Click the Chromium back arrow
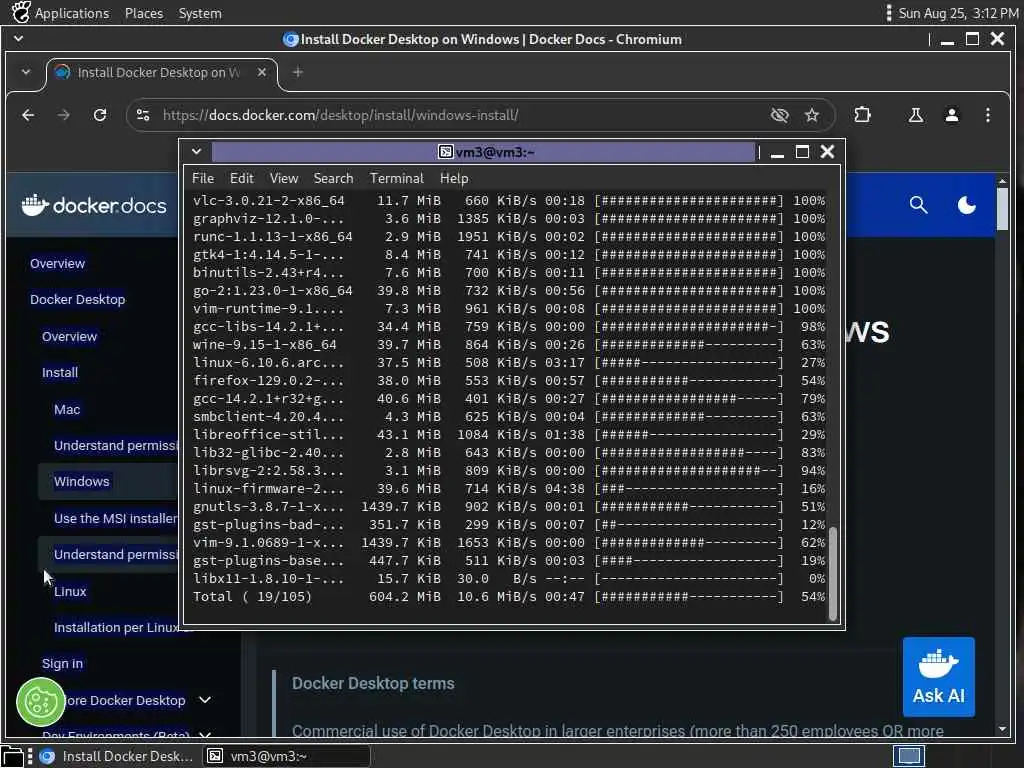 click(27, 115)
